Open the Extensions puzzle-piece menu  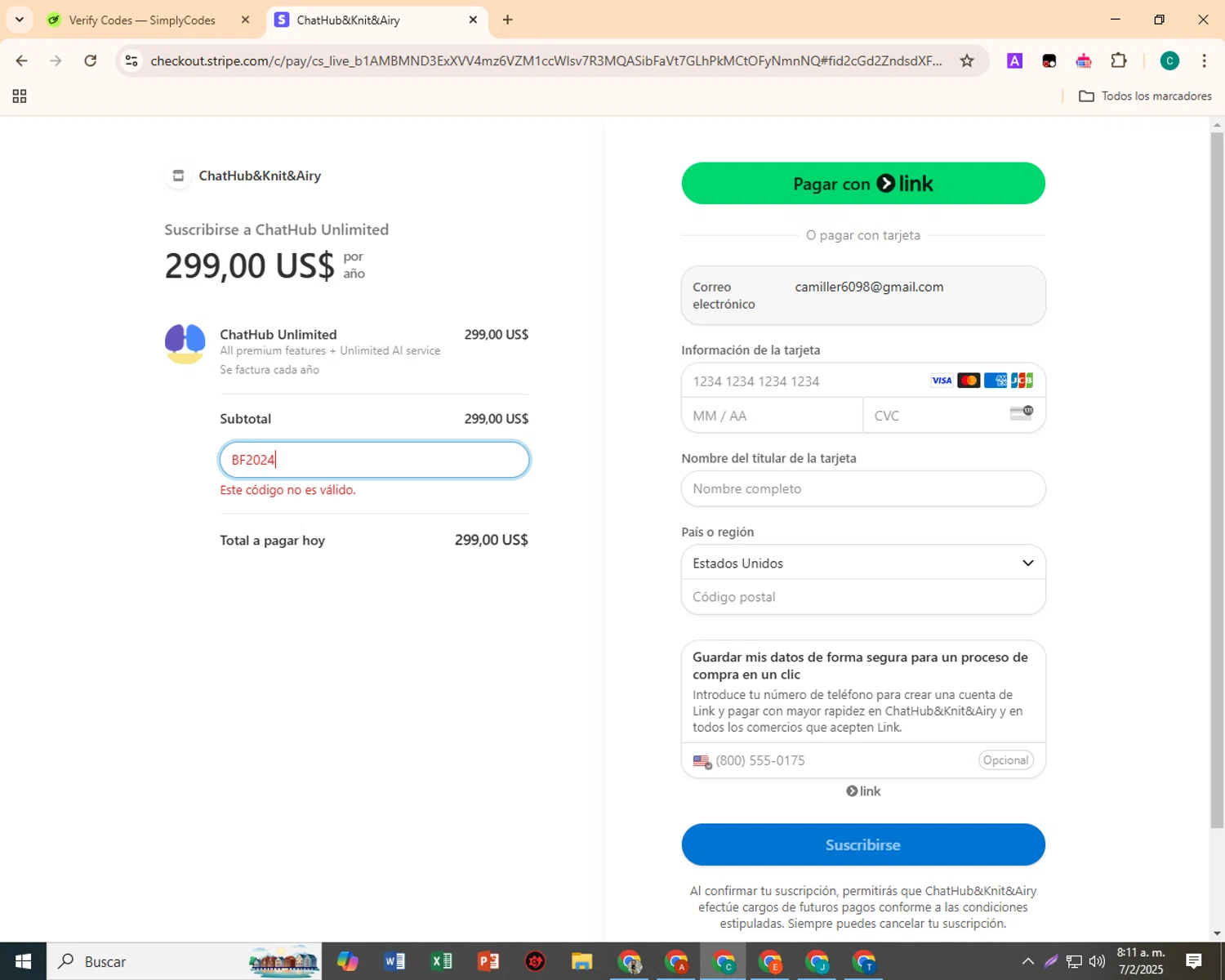(x=1119, y=60)
